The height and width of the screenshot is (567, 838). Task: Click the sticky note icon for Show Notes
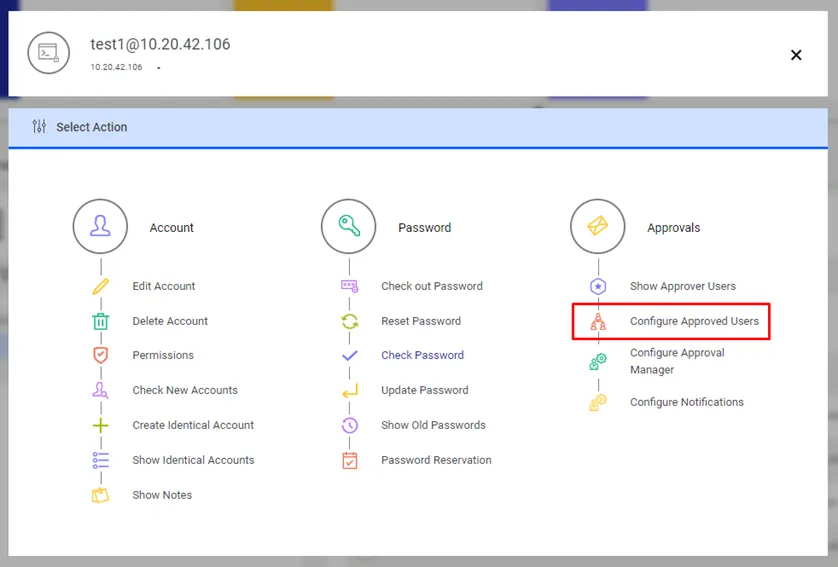100,495
